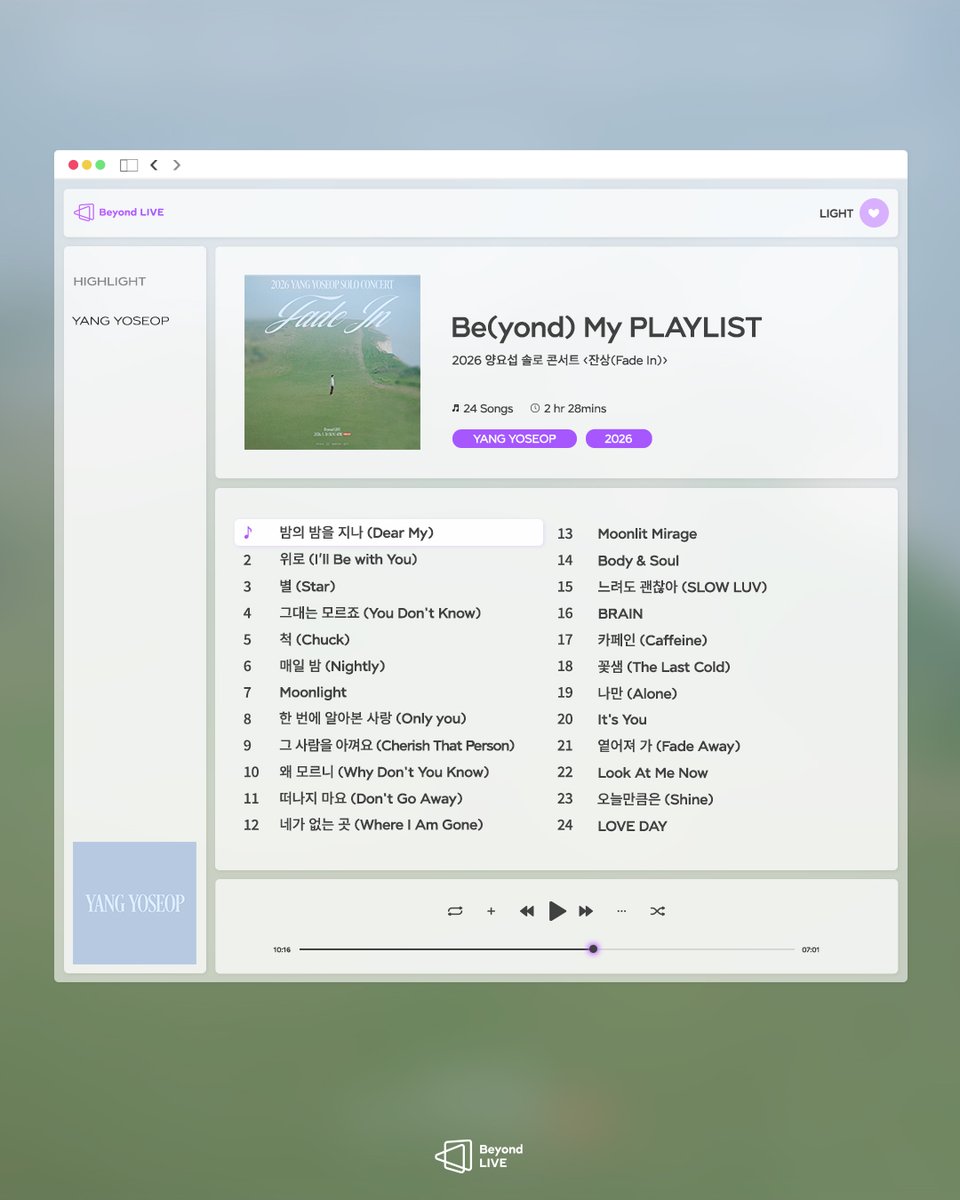
Task: Click the 2026 purple tag
Action: pos(618,439)
